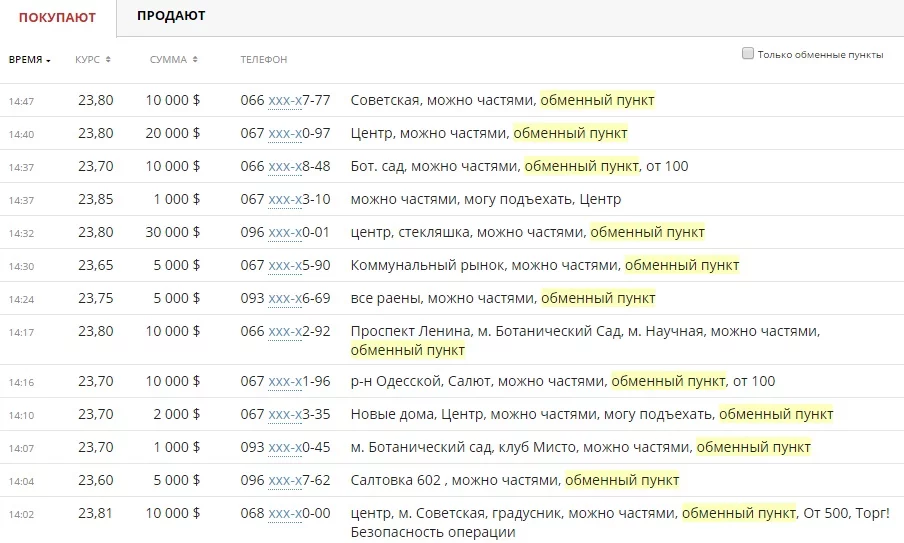Show full phone 066 xxx-x8-48
The image size is (904, 543).
(x=284, y=166)
